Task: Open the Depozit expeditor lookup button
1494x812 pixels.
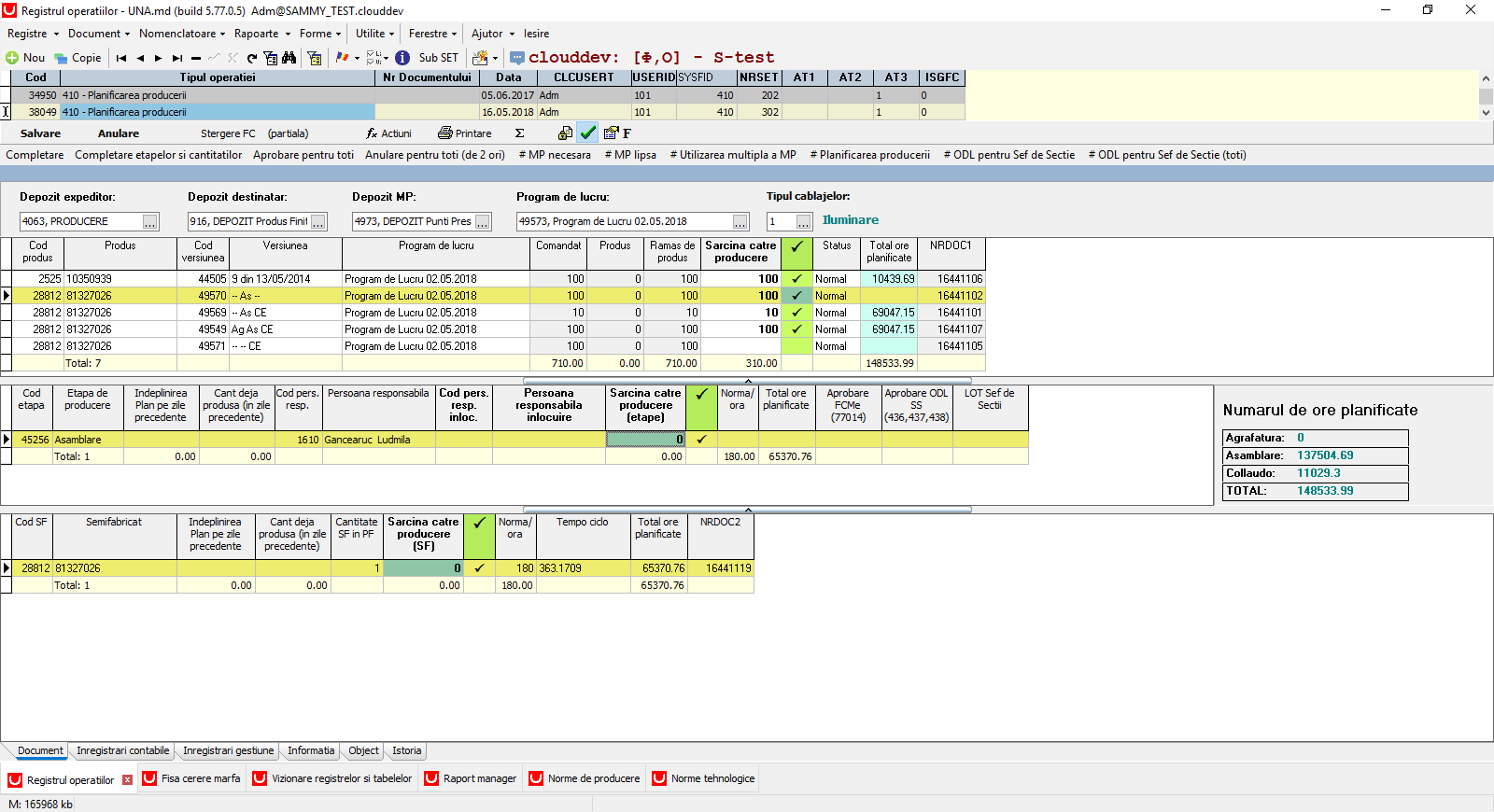Action: click(x=149, y=221)
